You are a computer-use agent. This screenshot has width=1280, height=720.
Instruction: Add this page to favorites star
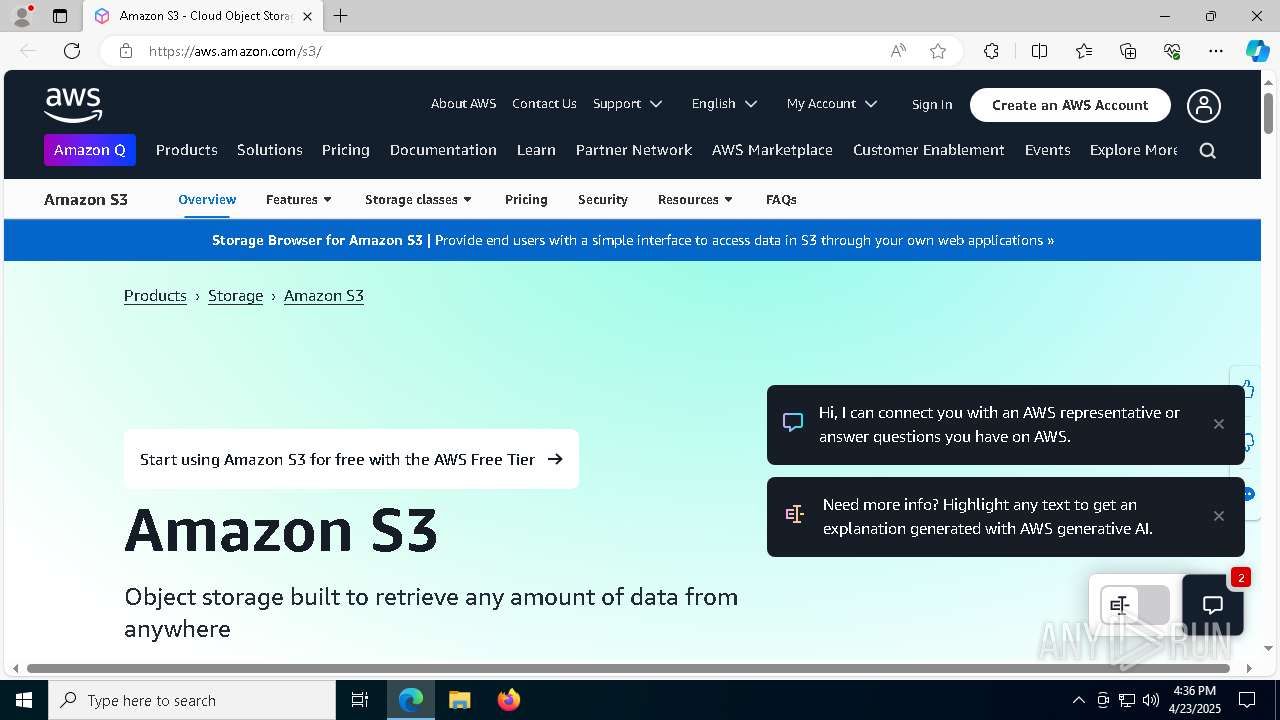938,51
